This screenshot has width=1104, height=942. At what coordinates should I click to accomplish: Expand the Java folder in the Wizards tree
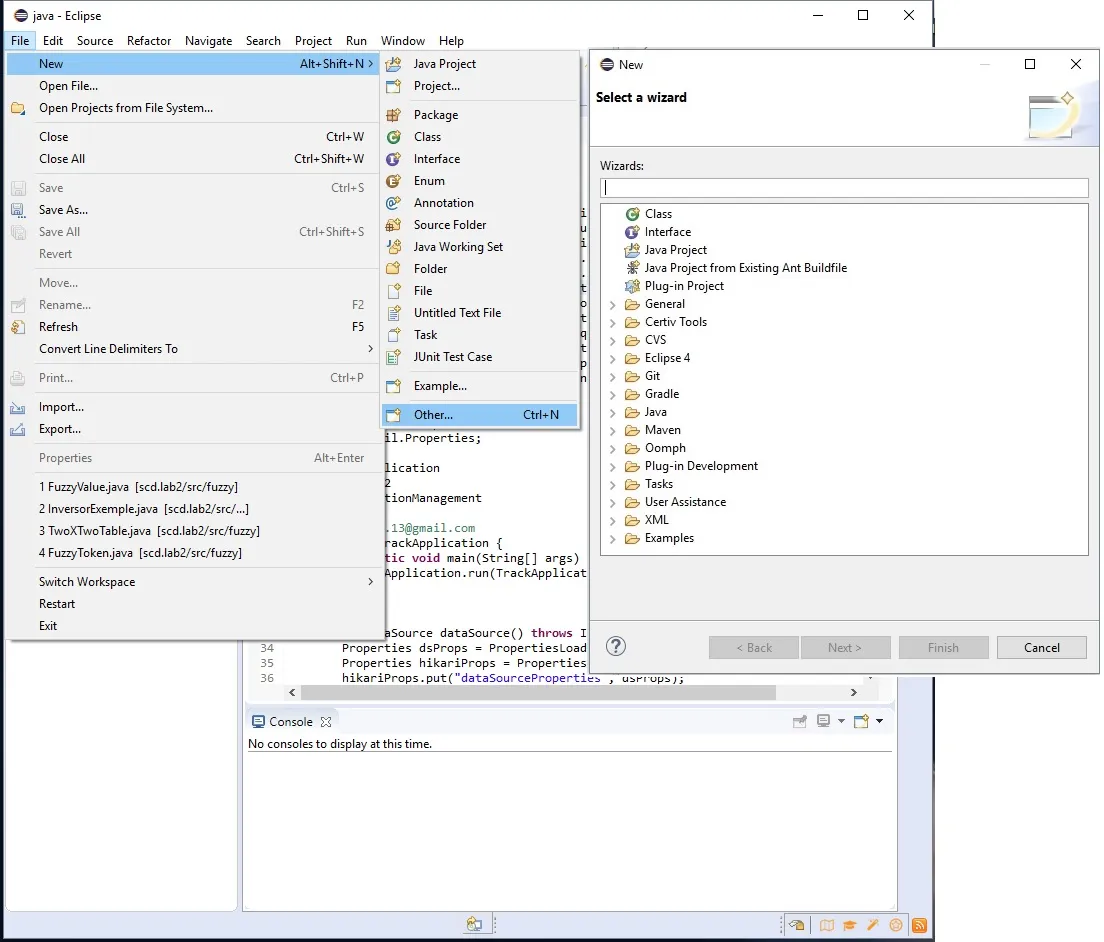click(x=613, y=413)
